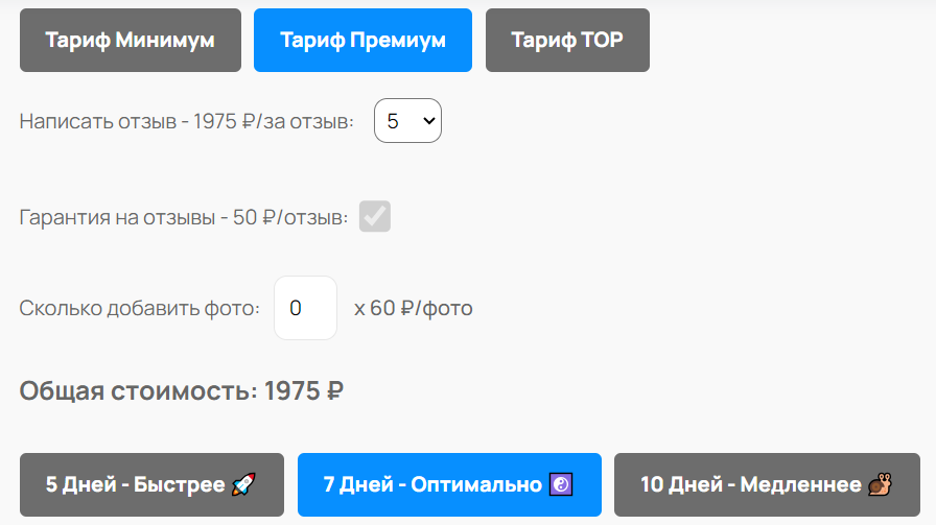Click the value 5 inside the selector
The width and height of the screenshot is (936, 526).
click(x=393, y=122)
